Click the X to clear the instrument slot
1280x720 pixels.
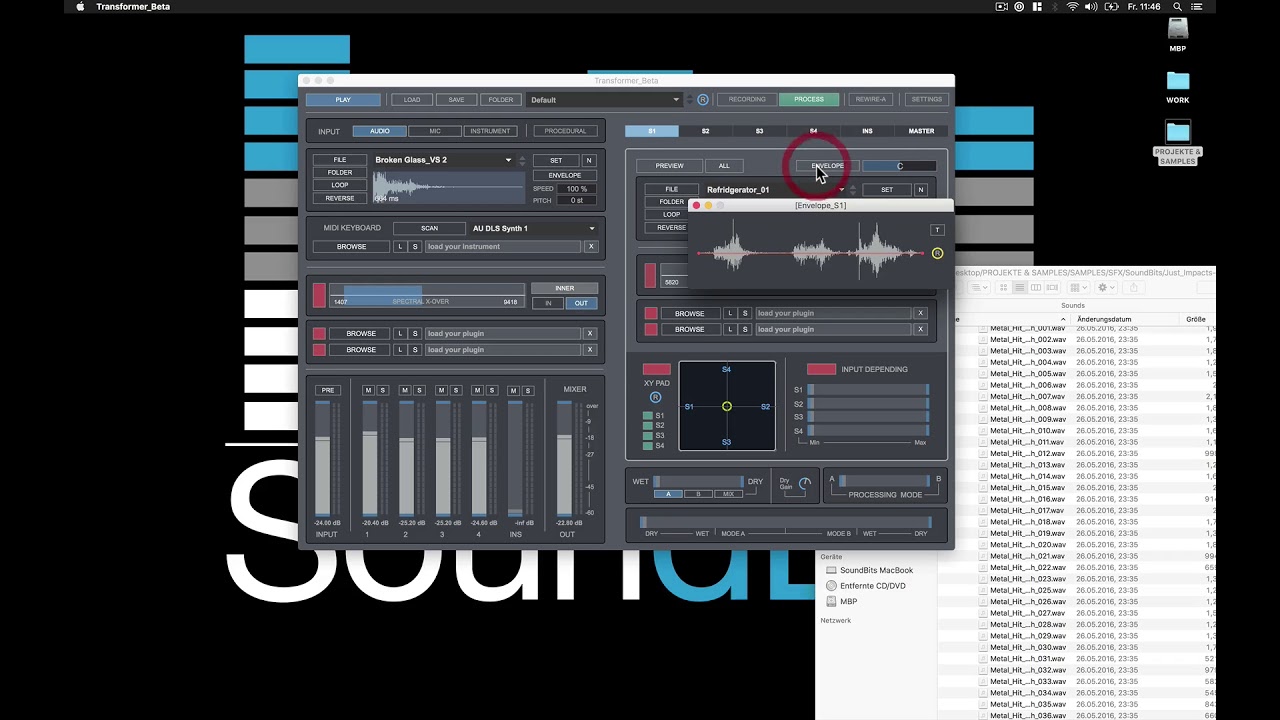point(591,246)
